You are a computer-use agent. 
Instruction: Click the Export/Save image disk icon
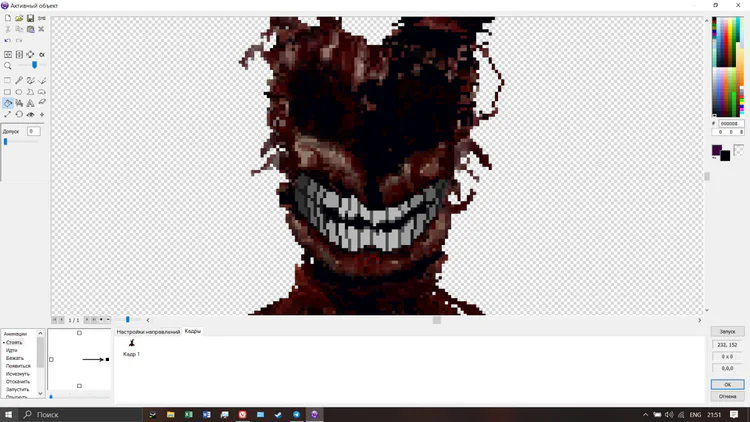pyautogui.click(x=30, y=18)
